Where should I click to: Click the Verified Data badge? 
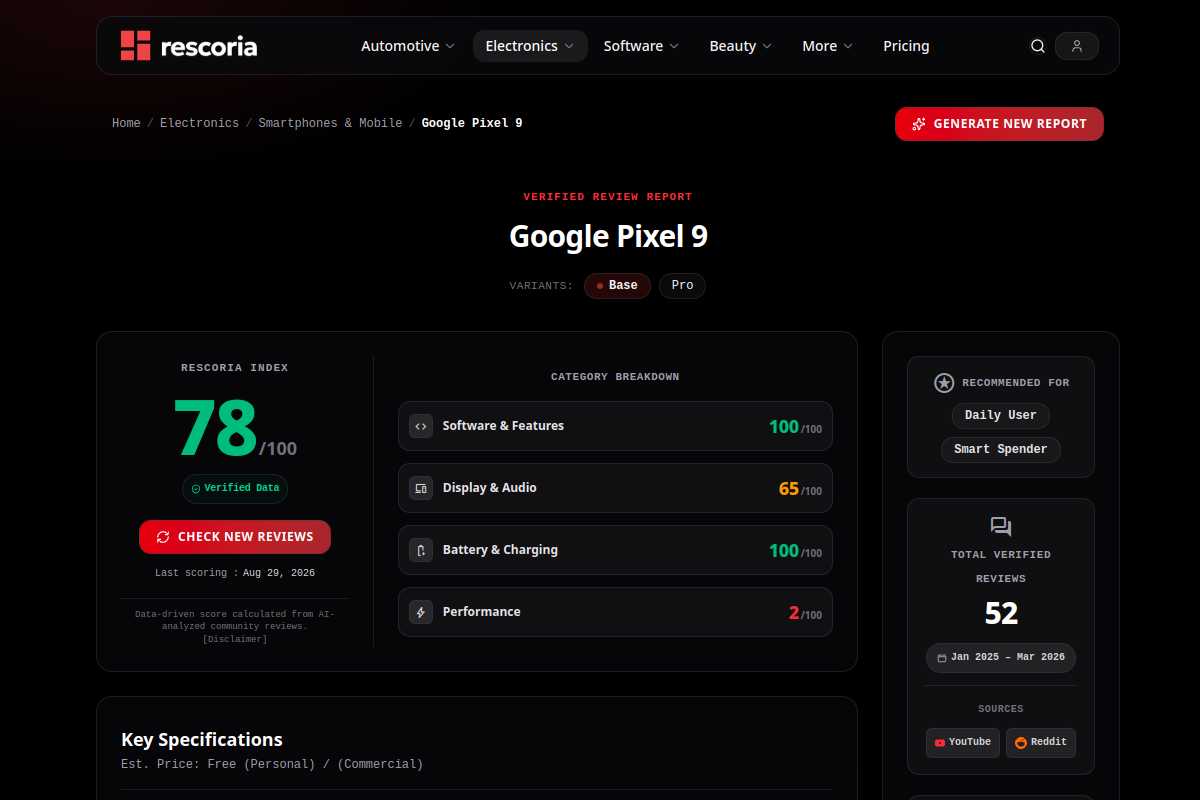tap(235, 489)
